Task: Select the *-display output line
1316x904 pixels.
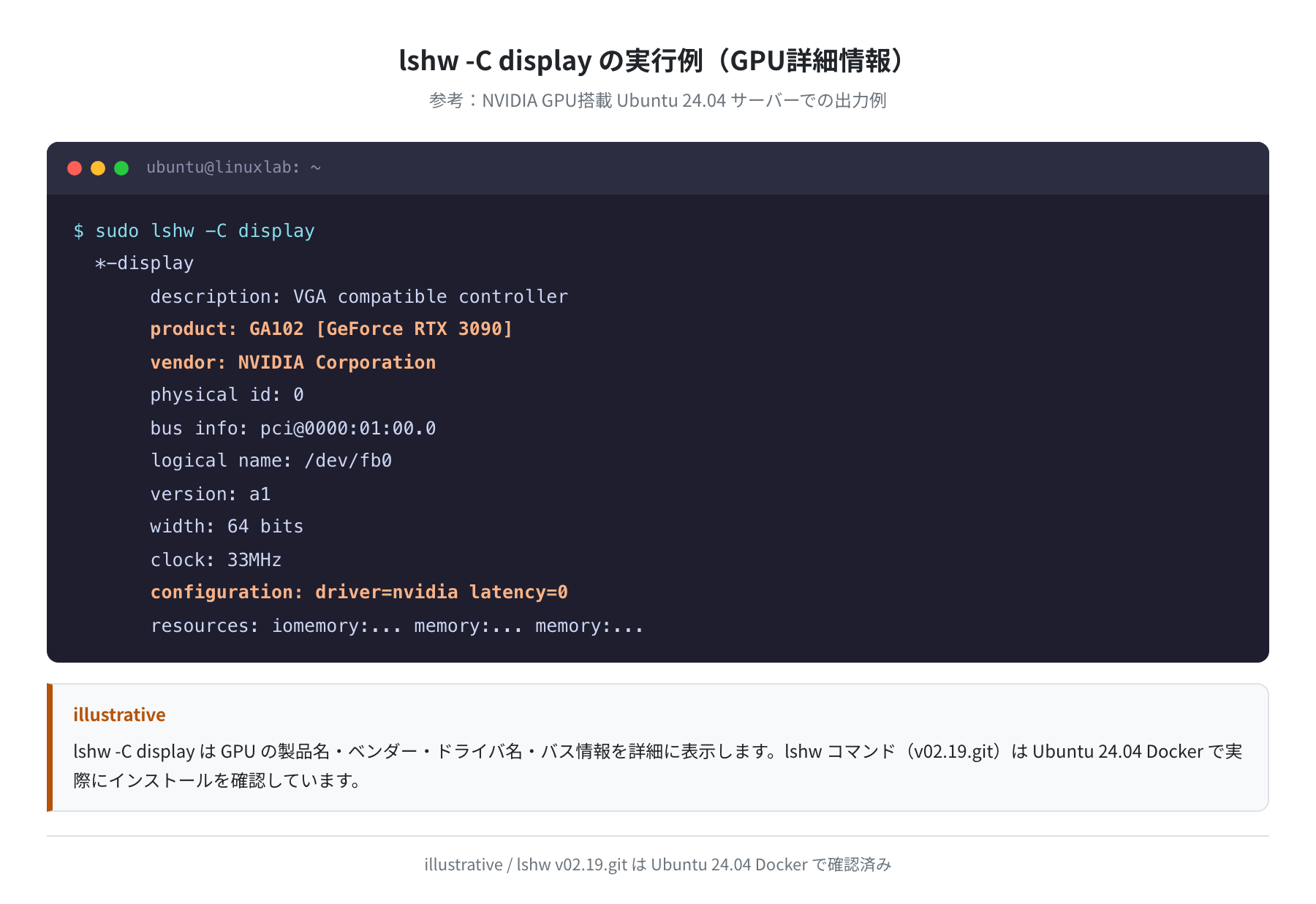Action: (x=145, y=263)
